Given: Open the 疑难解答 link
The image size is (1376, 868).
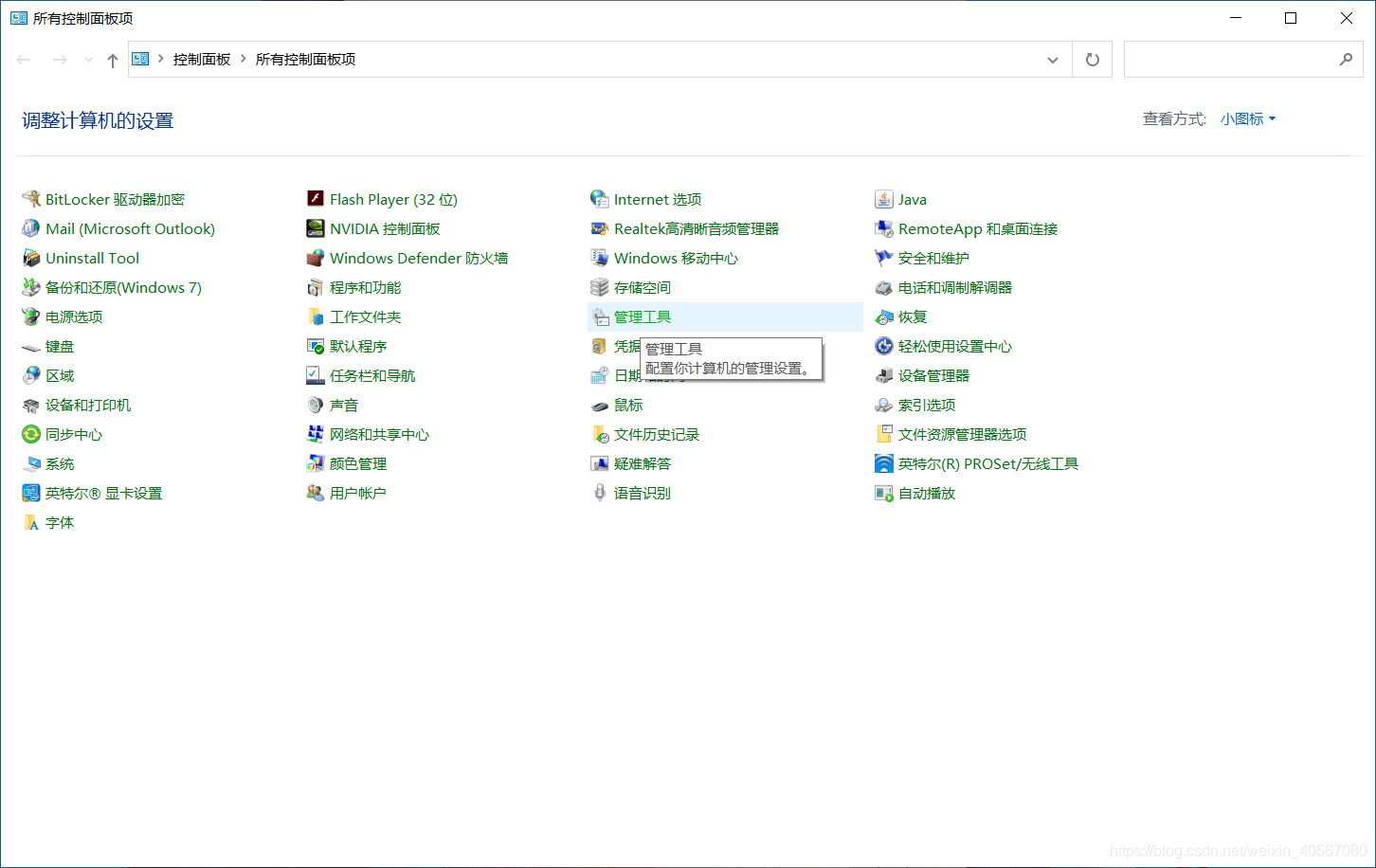Looking at the screenshot, I should 642,463.
